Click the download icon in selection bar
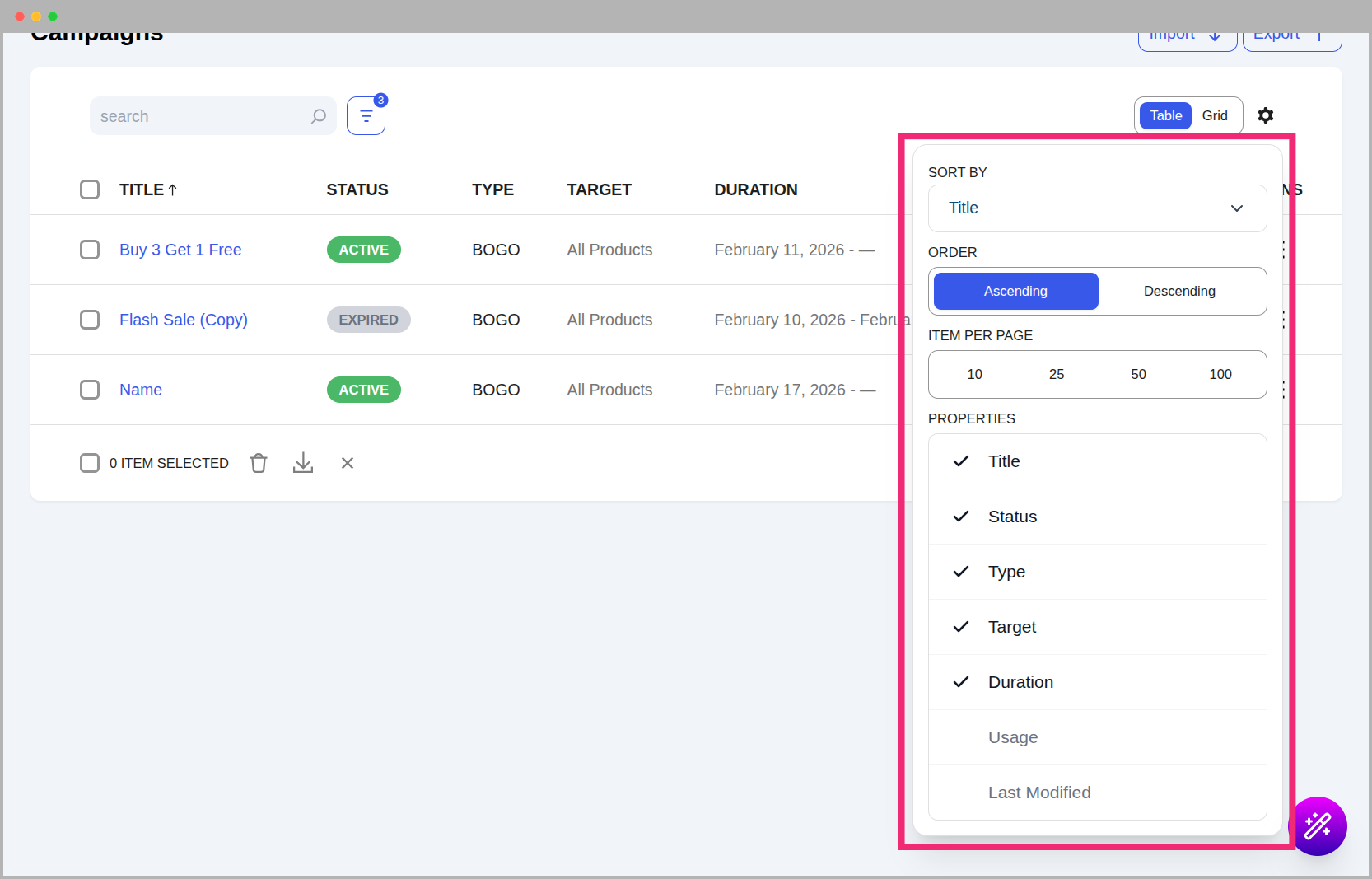Screen dimensions: 1372x879 point(303,463)
